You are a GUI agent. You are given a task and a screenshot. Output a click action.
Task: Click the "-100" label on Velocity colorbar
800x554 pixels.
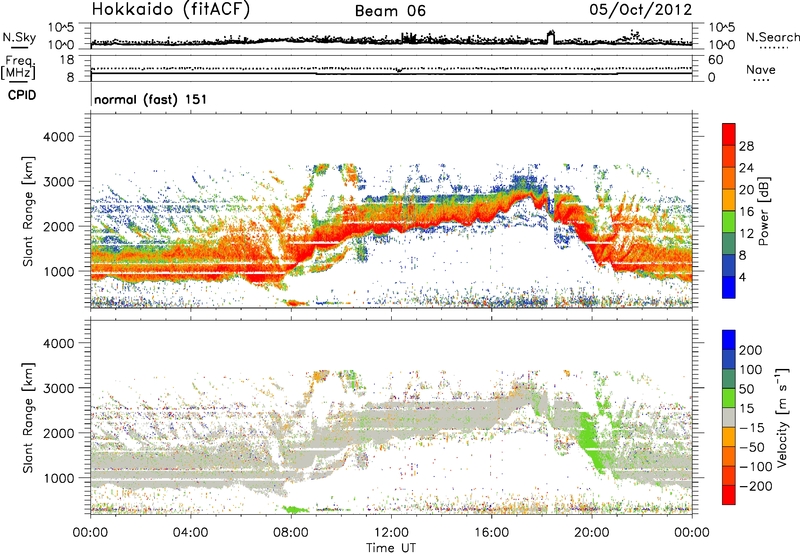756,466
